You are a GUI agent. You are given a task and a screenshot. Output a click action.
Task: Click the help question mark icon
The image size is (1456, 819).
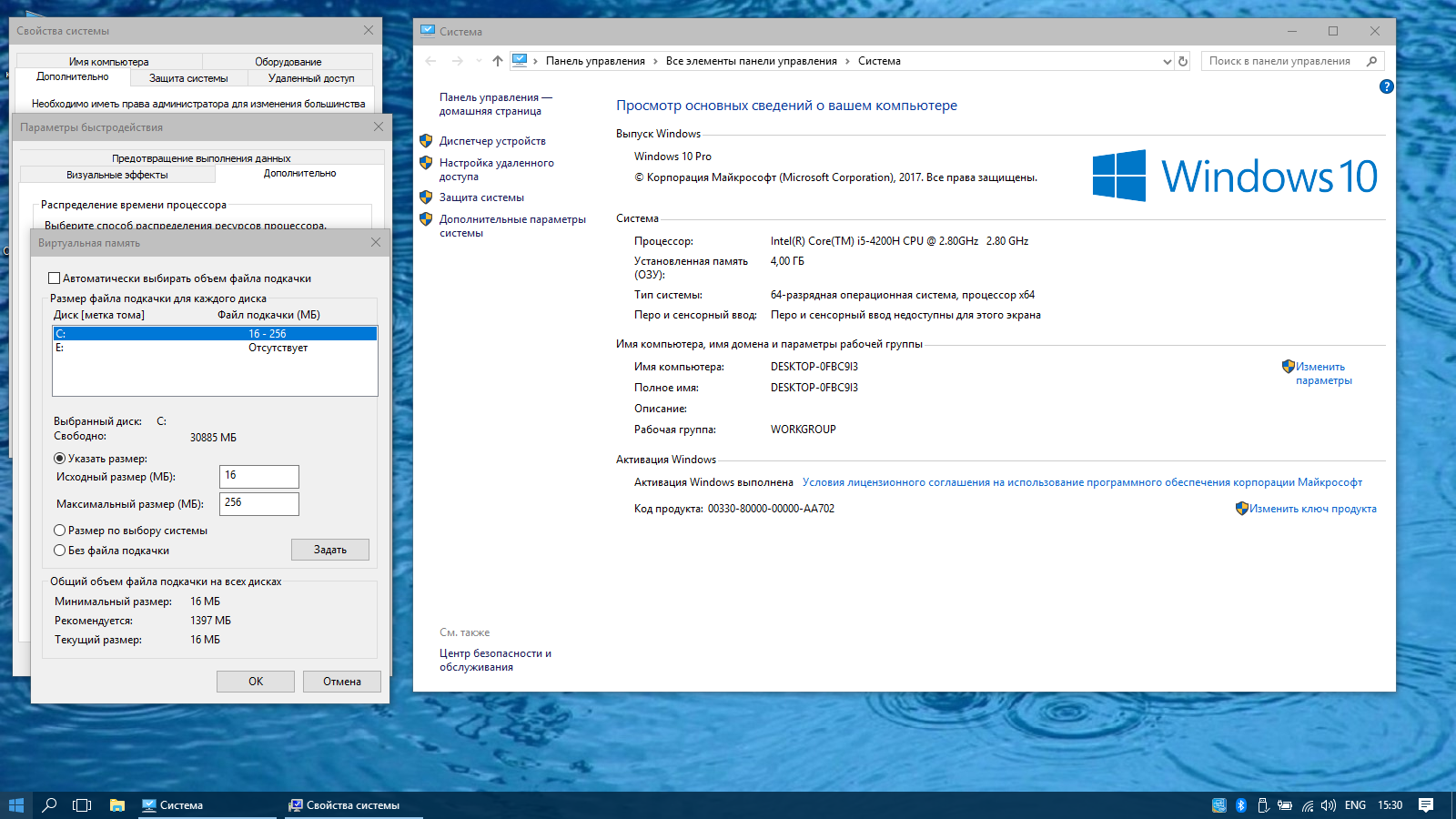click(x=1386, y=86)
